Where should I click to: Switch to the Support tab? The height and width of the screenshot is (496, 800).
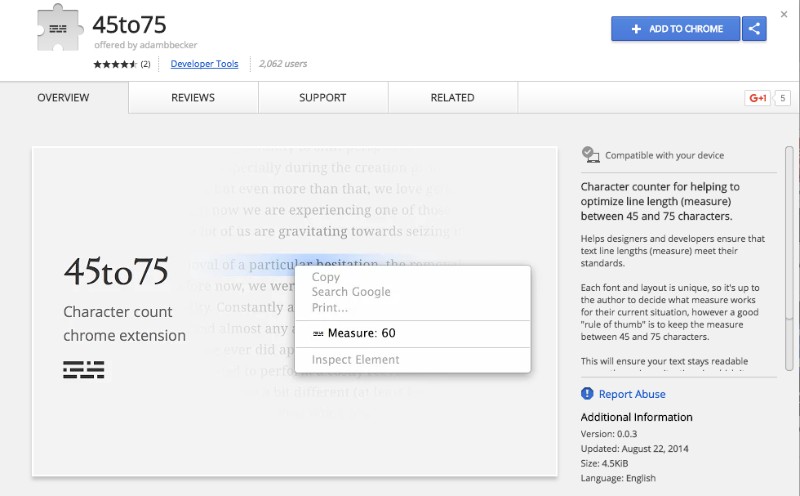click(323, 97)
